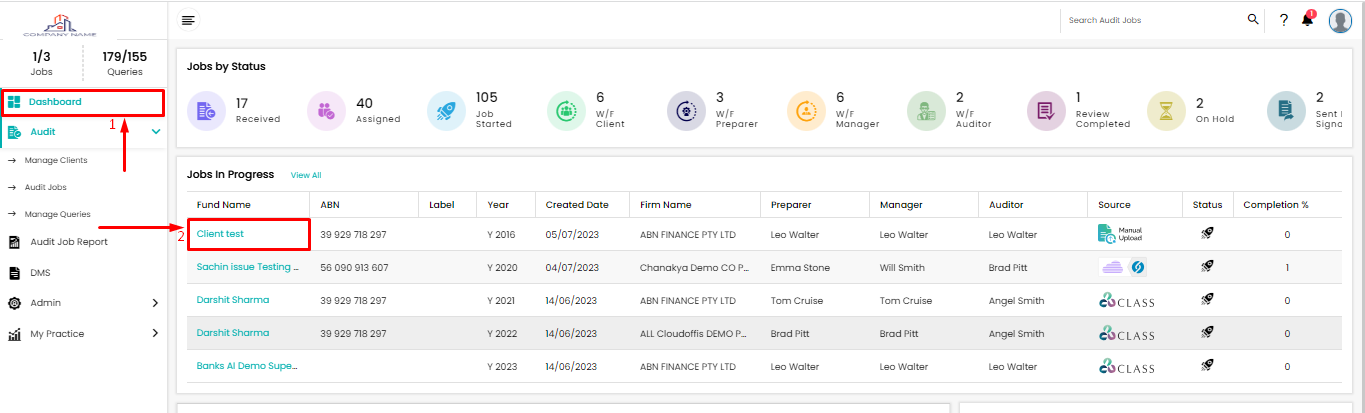Click the 105 Job Started count
The image size is (1365, 413).
pos(486,98)
